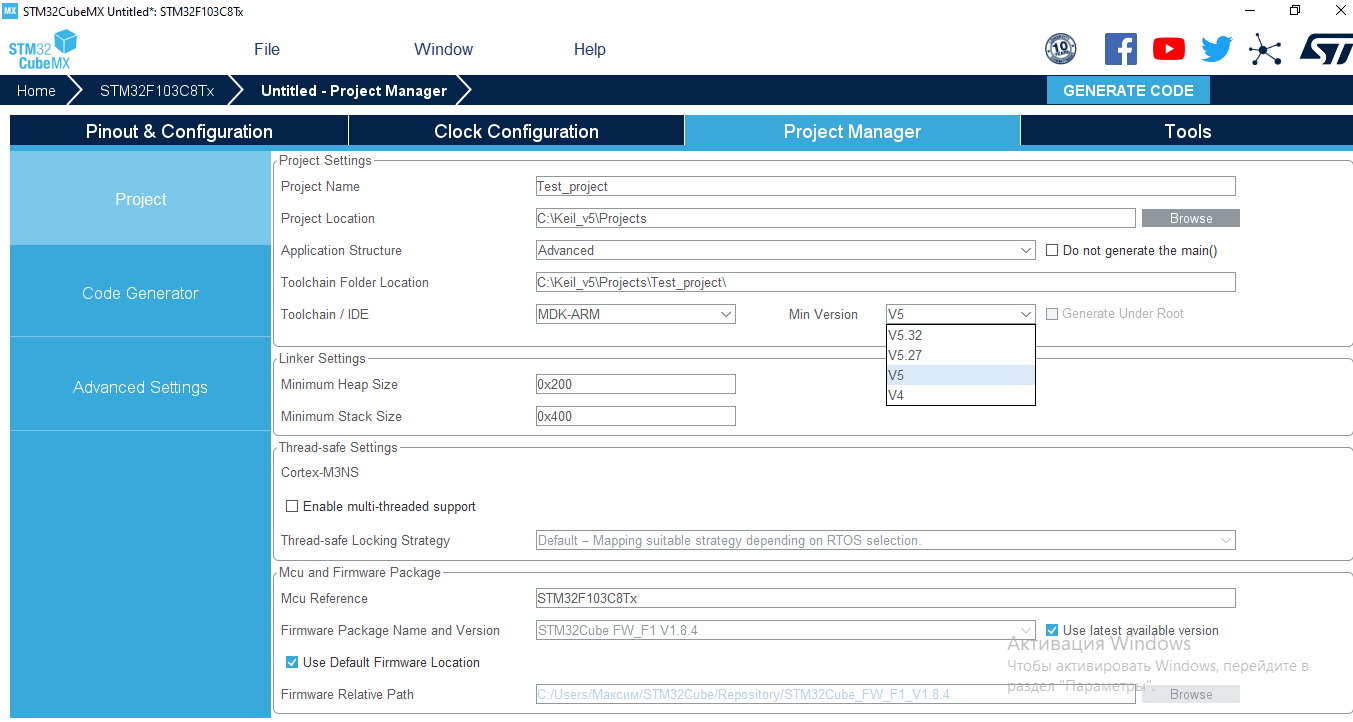Image resolution: width=1353 pixels, height=722 pixels.
Task: Toggle Enable multi-threaded support checkbox
Action: [292, 507]
